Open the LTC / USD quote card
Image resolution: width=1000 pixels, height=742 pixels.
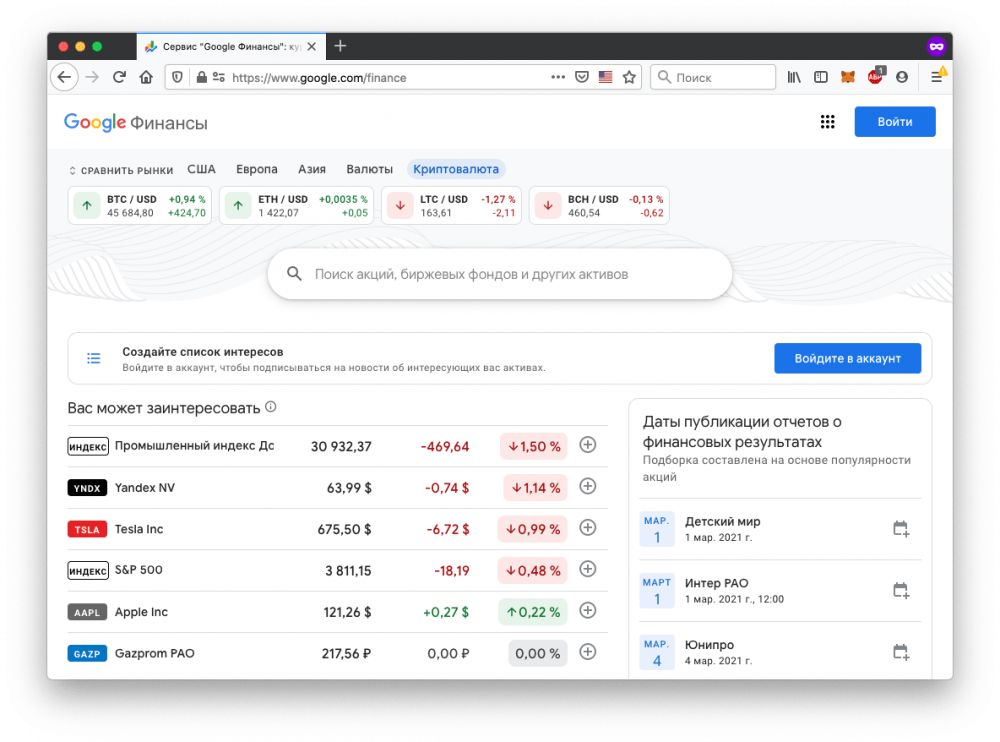pyautogui.click(x=452, y=205)
